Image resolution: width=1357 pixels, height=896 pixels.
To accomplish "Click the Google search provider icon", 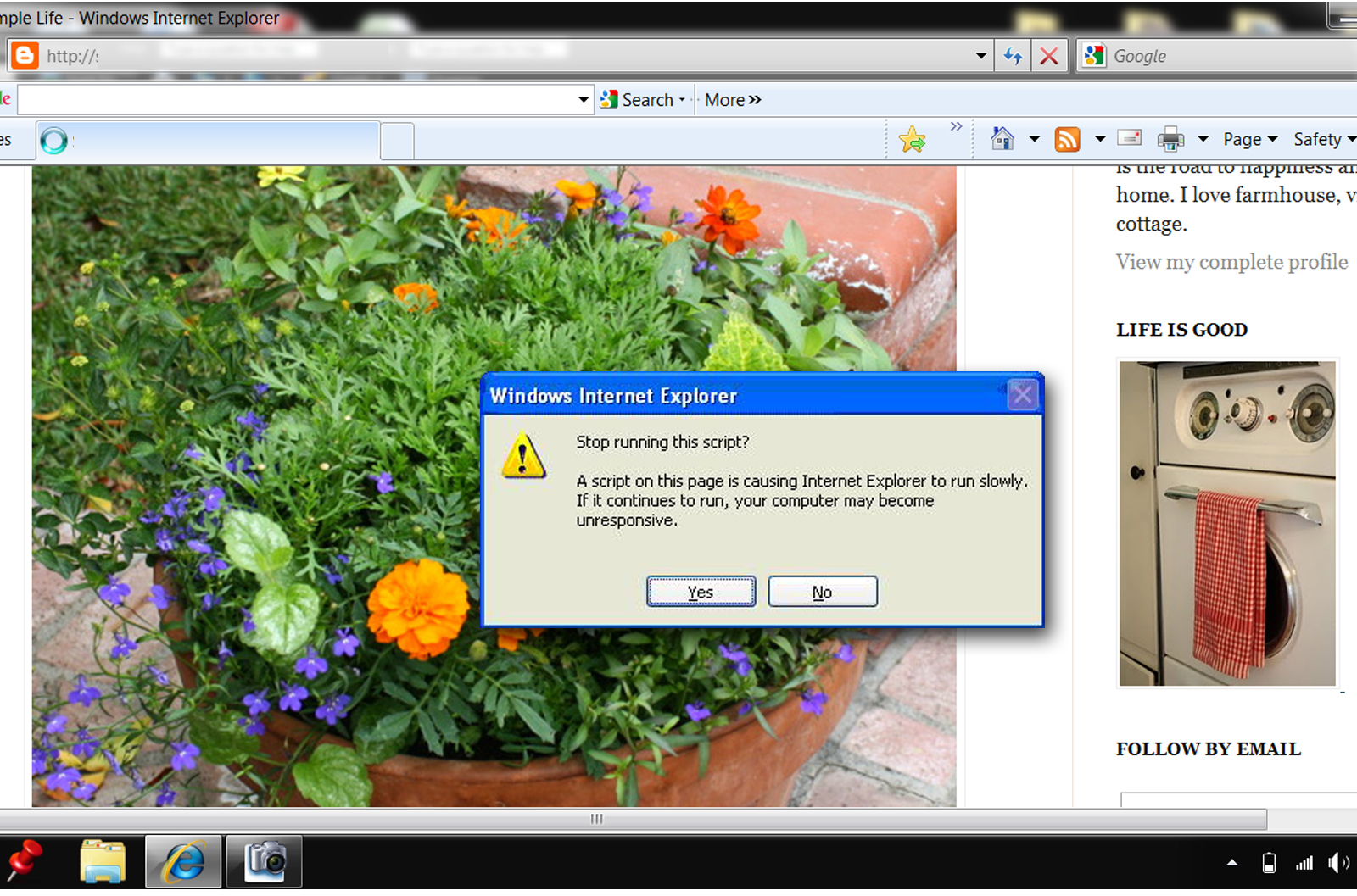I will click(x=1094, y=56).
